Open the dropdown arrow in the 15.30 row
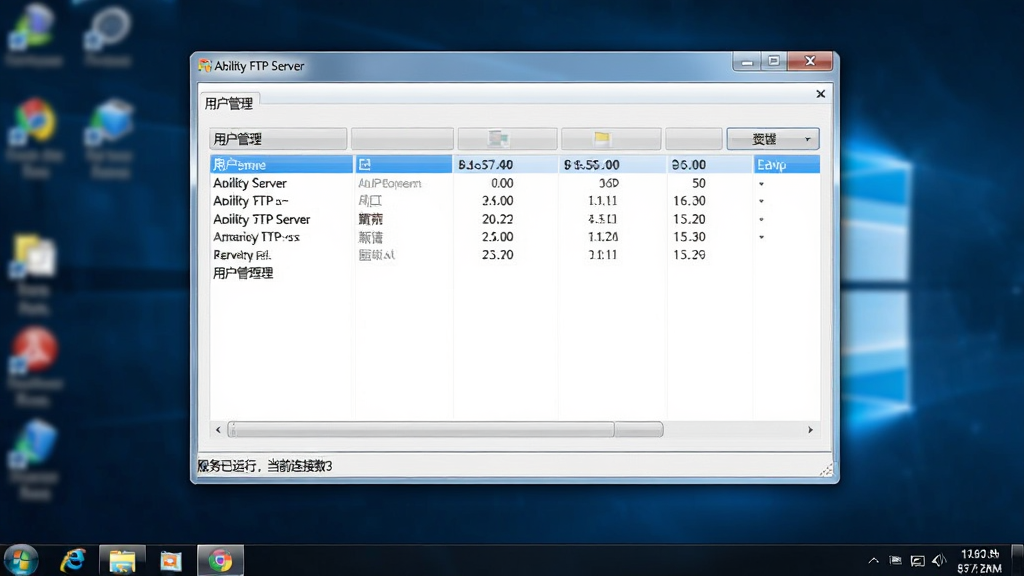 pos(761,237)
